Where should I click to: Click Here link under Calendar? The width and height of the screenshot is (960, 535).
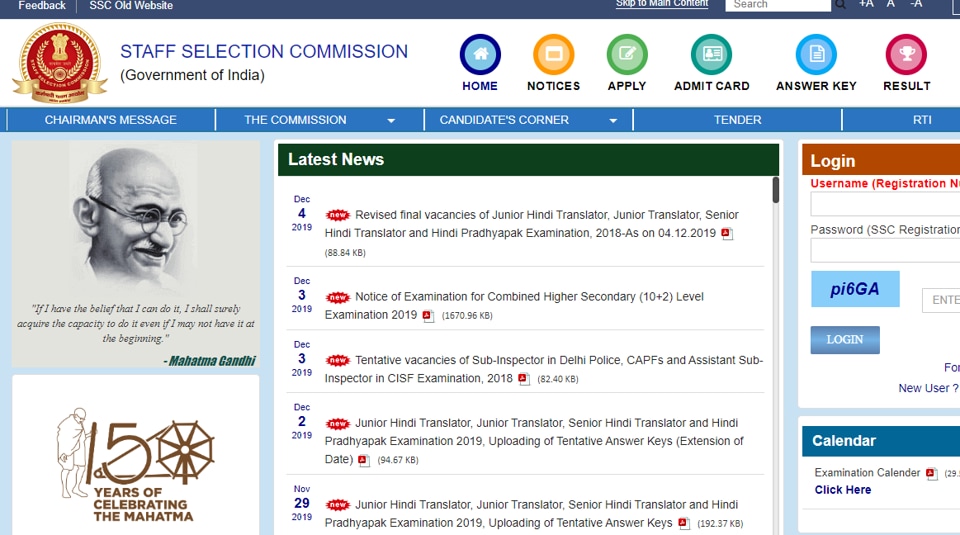(x=842, y=490)
